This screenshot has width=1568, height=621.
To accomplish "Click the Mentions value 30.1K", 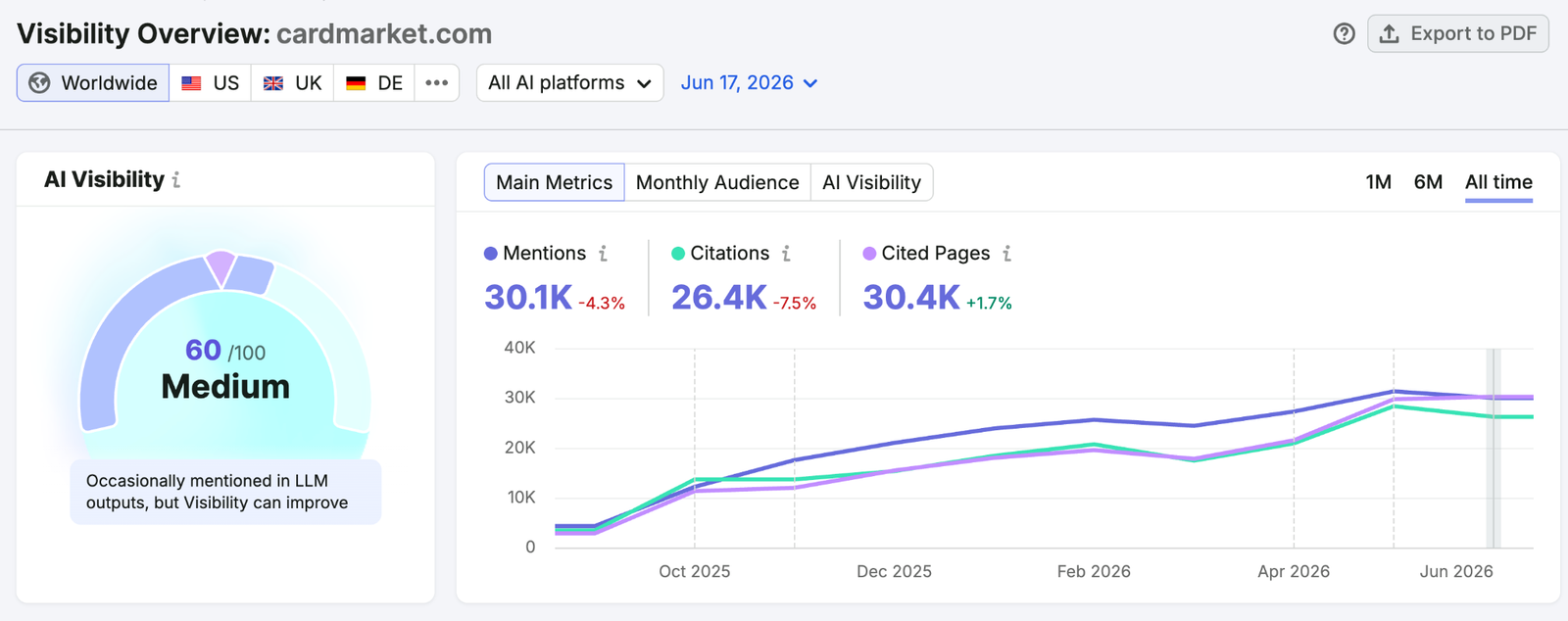I will 528,297.
